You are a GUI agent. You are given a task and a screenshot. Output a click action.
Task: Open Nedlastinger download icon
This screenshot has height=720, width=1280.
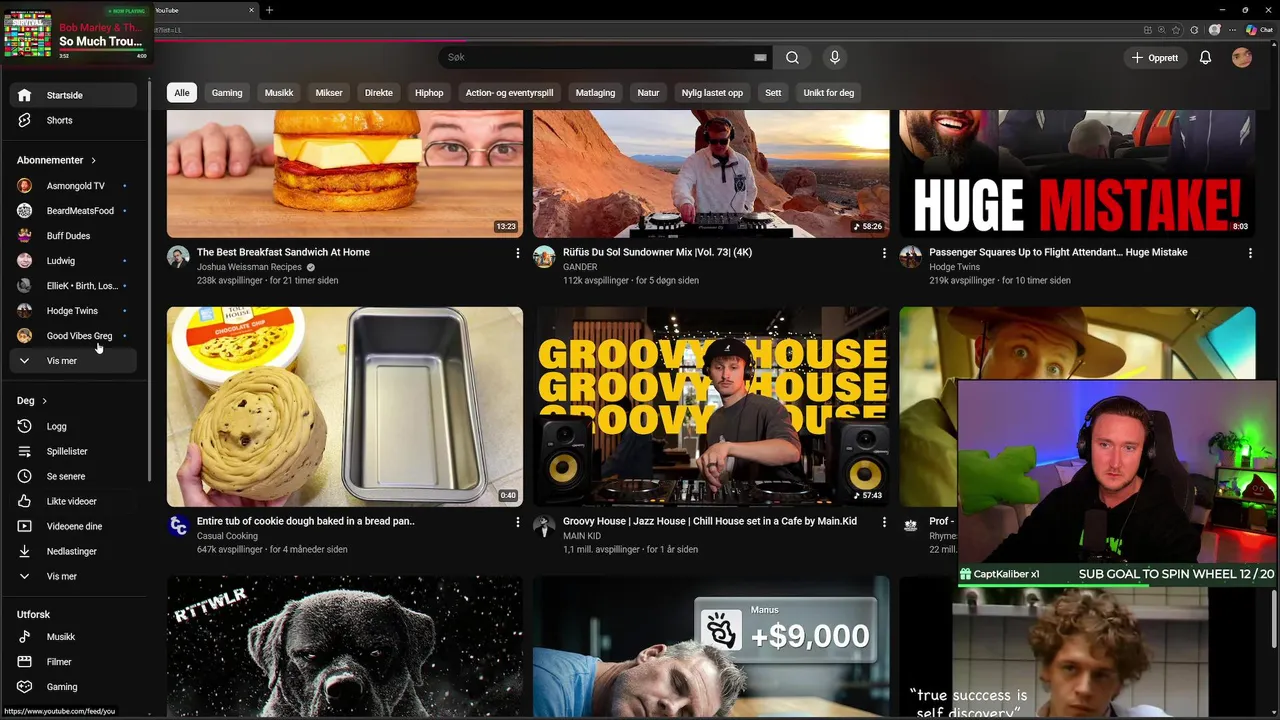click(x=25, y=551)
